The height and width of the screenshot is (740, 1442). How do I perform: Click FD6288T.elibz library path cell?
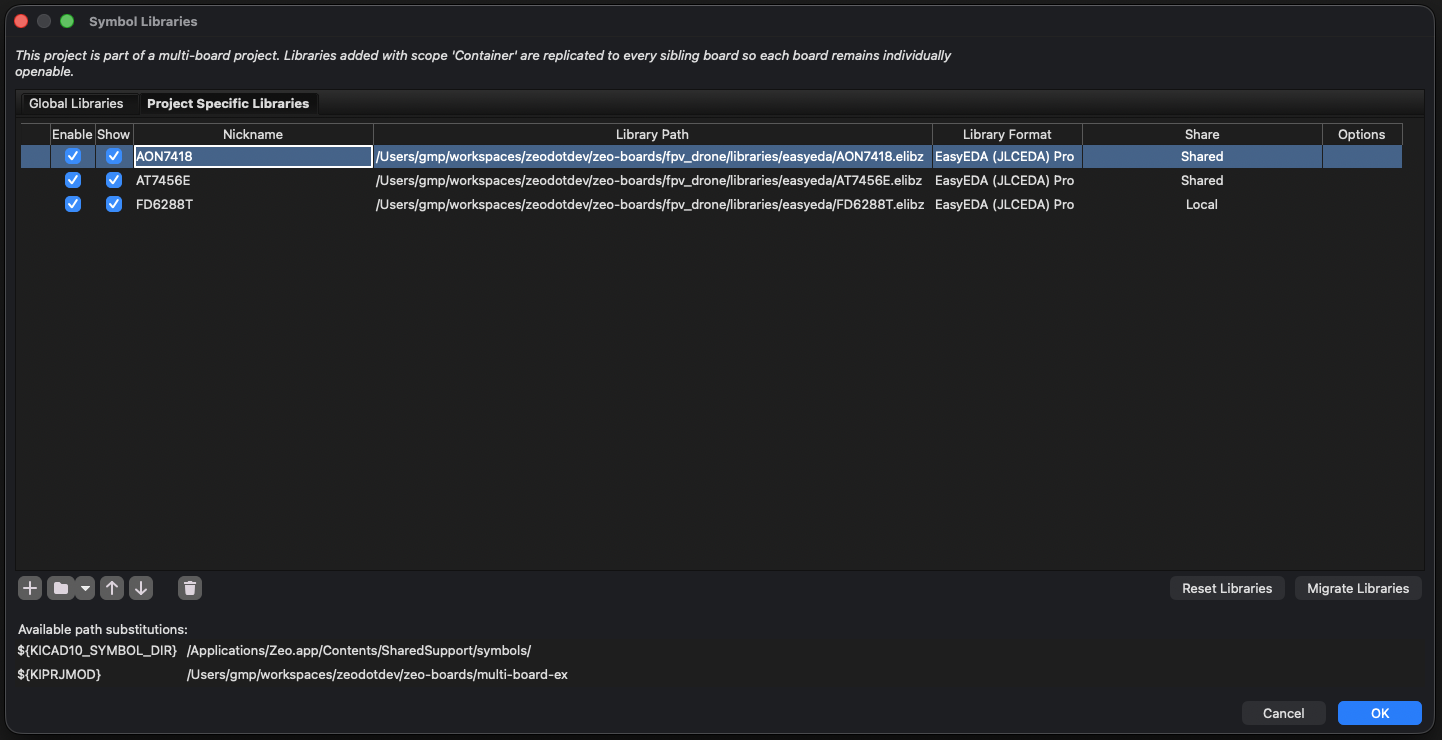653,204
